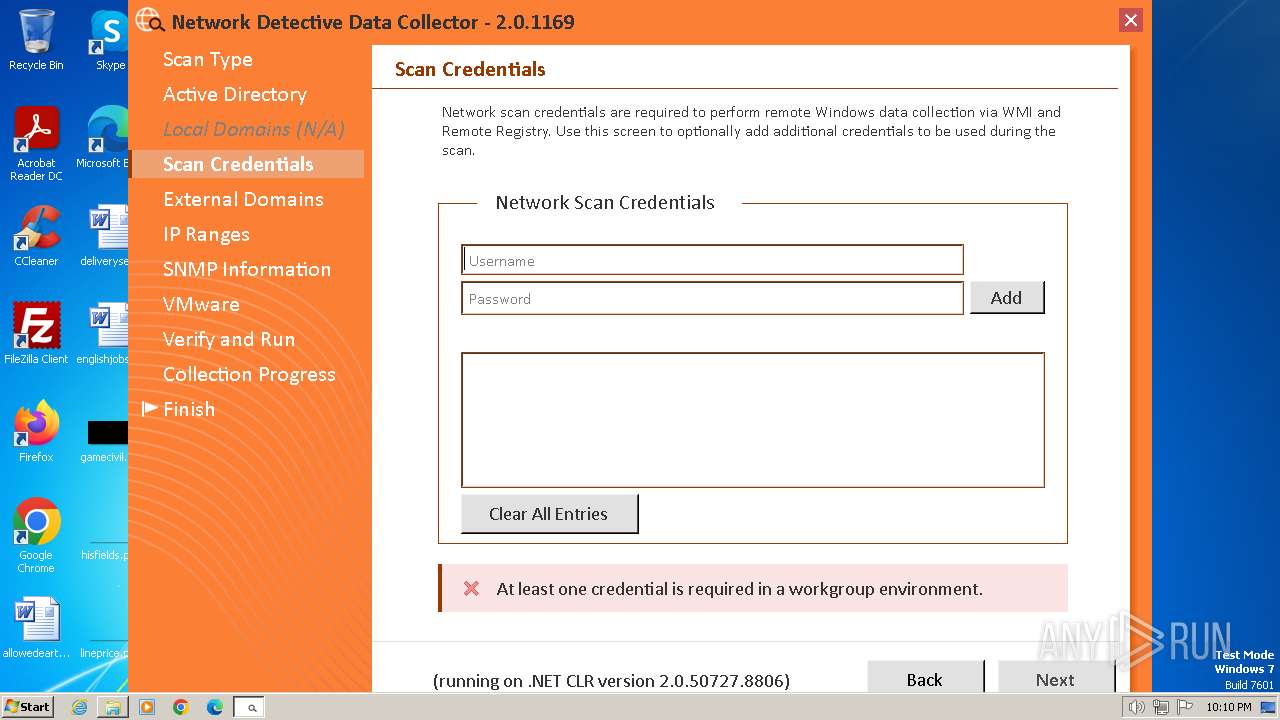Launch Firefox from the desktop
The height and width of the screenshot is (720, 1280).
coord(36,431)
